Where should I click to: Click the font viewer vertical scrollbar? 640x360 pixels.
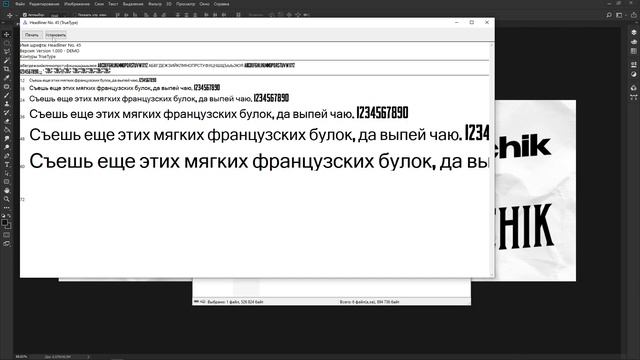coord(491,159)
